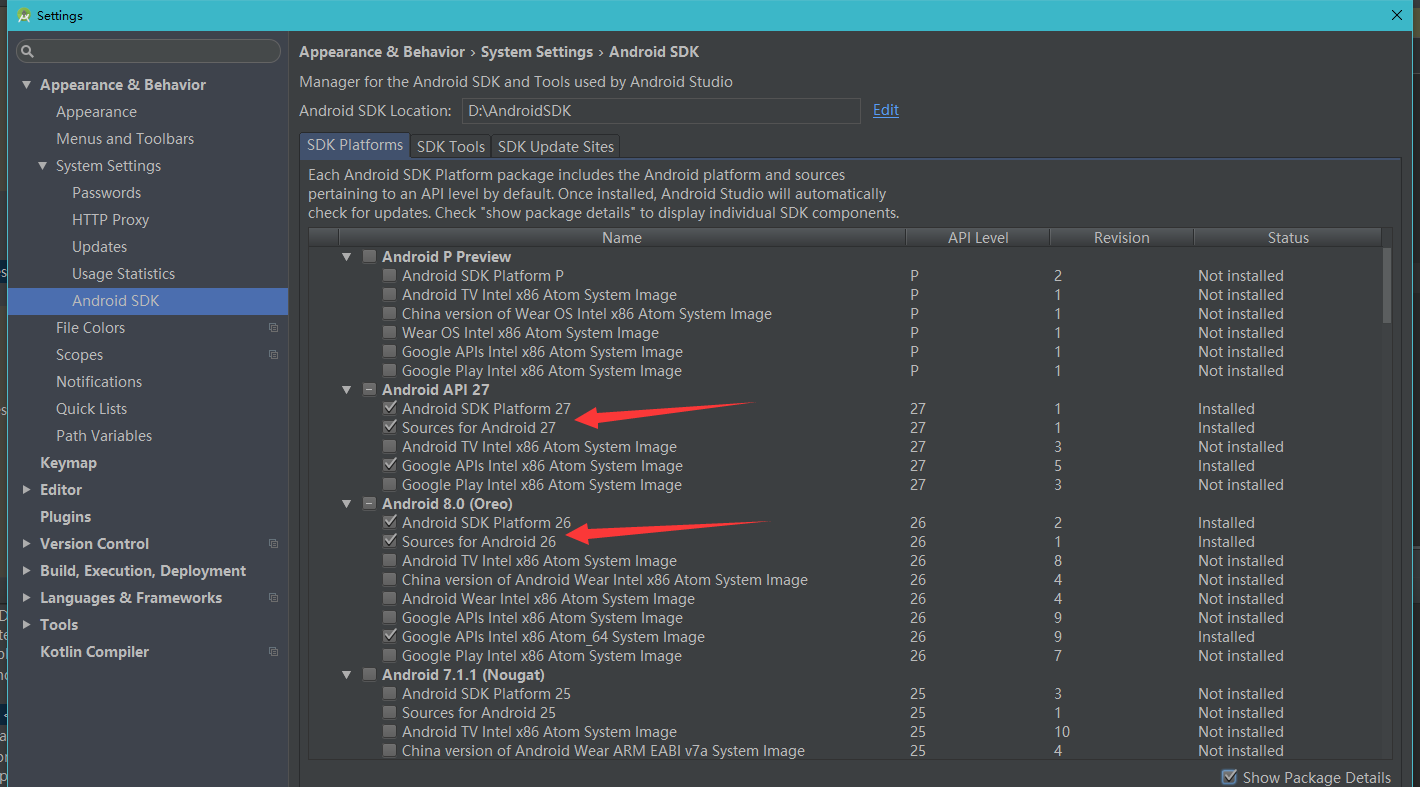1420x787 pixels.
Task: Click the project-level icon beside Kotlin Compiler
Action: [273, 652]
